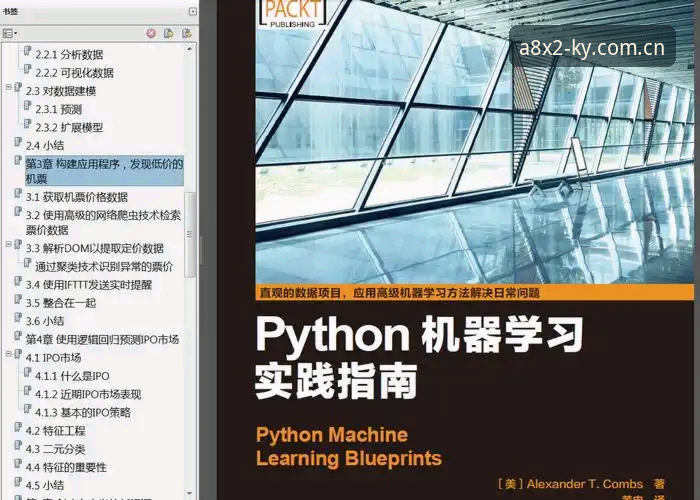Go to bookmark 3.4 使用IFTTT发送实时提醒

pyautogui.click(x=89, y=285)
